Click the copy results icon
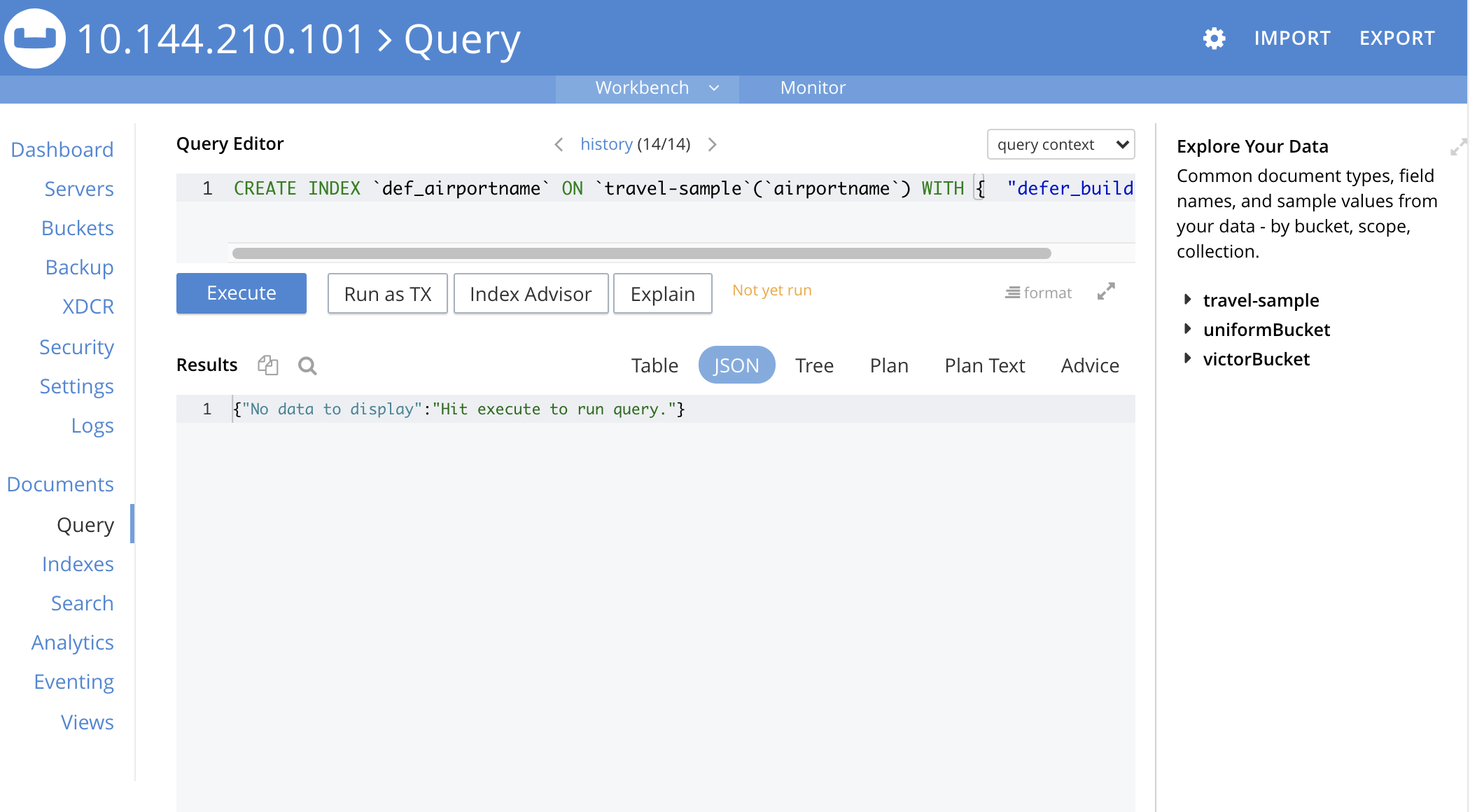This screenshot has height=812, width=1470. 268,365
